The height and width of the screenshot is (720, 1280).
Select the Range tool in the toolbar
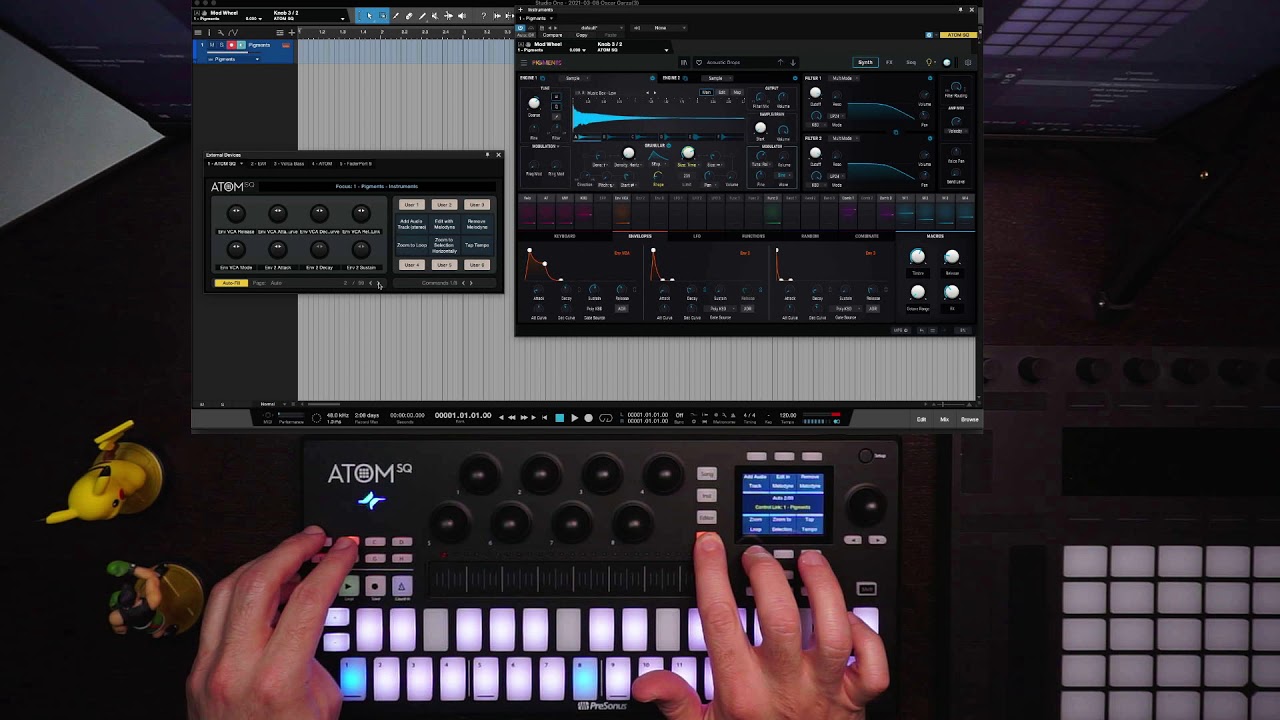pyautogui.click(x=383, y=16)
